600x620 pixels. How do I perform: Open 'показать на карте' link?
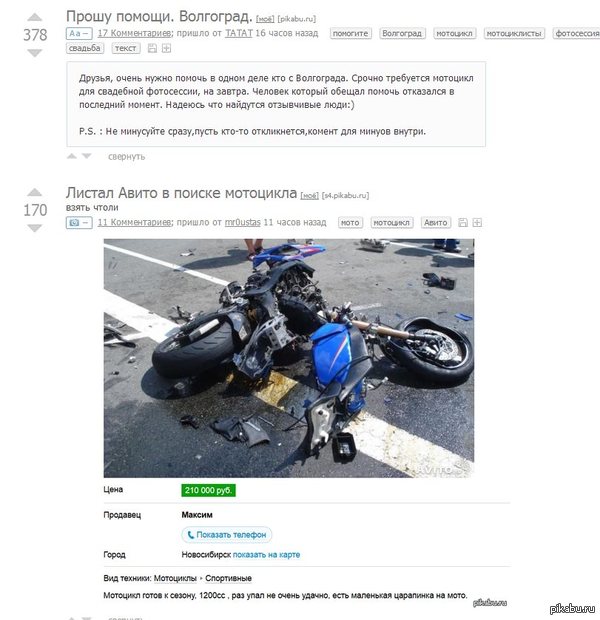[x=266, y=555]
